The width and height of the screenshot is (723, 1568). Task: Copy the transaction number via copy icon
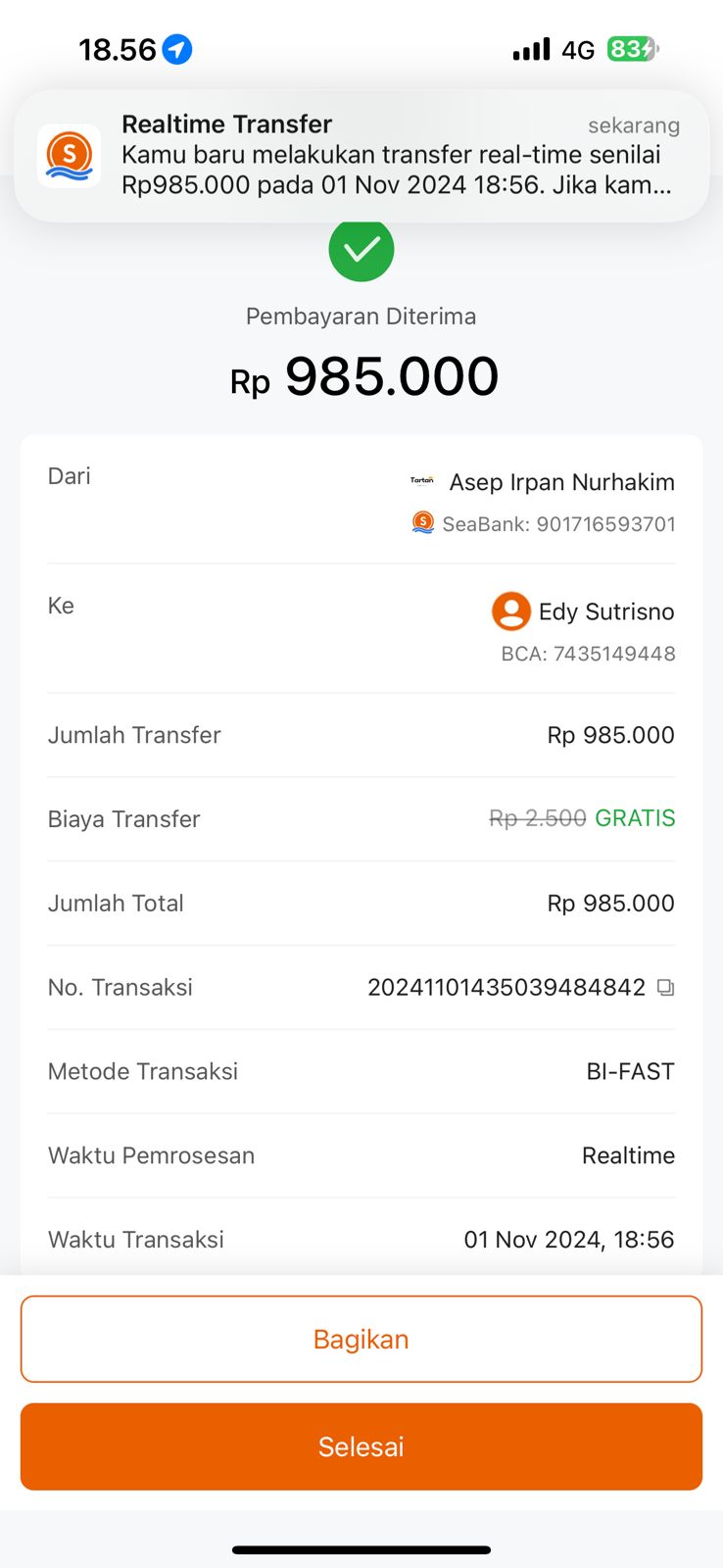pyautogui.click(x=666, y=987)
